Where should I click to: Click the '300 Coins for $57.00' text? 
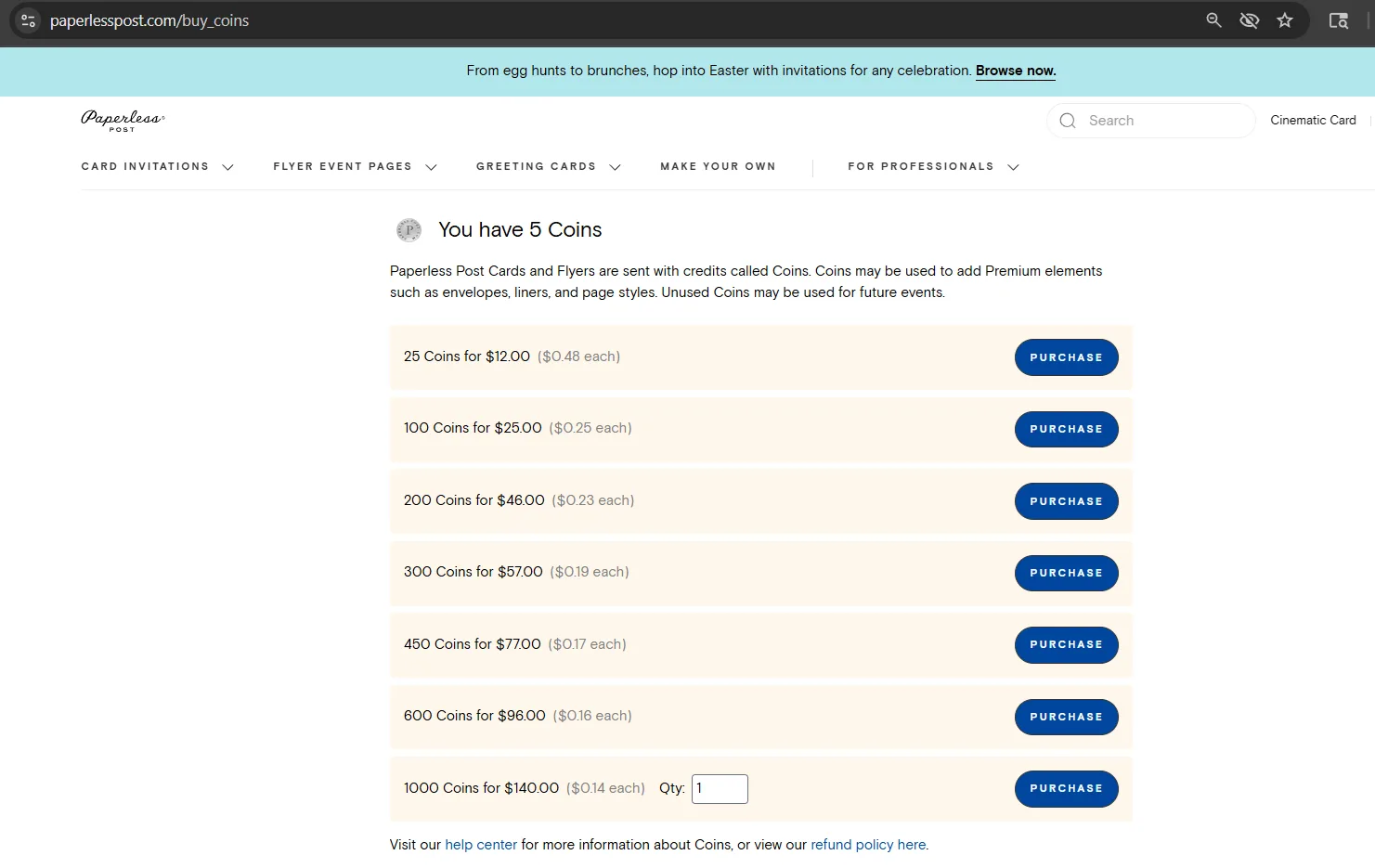[473, 572]
